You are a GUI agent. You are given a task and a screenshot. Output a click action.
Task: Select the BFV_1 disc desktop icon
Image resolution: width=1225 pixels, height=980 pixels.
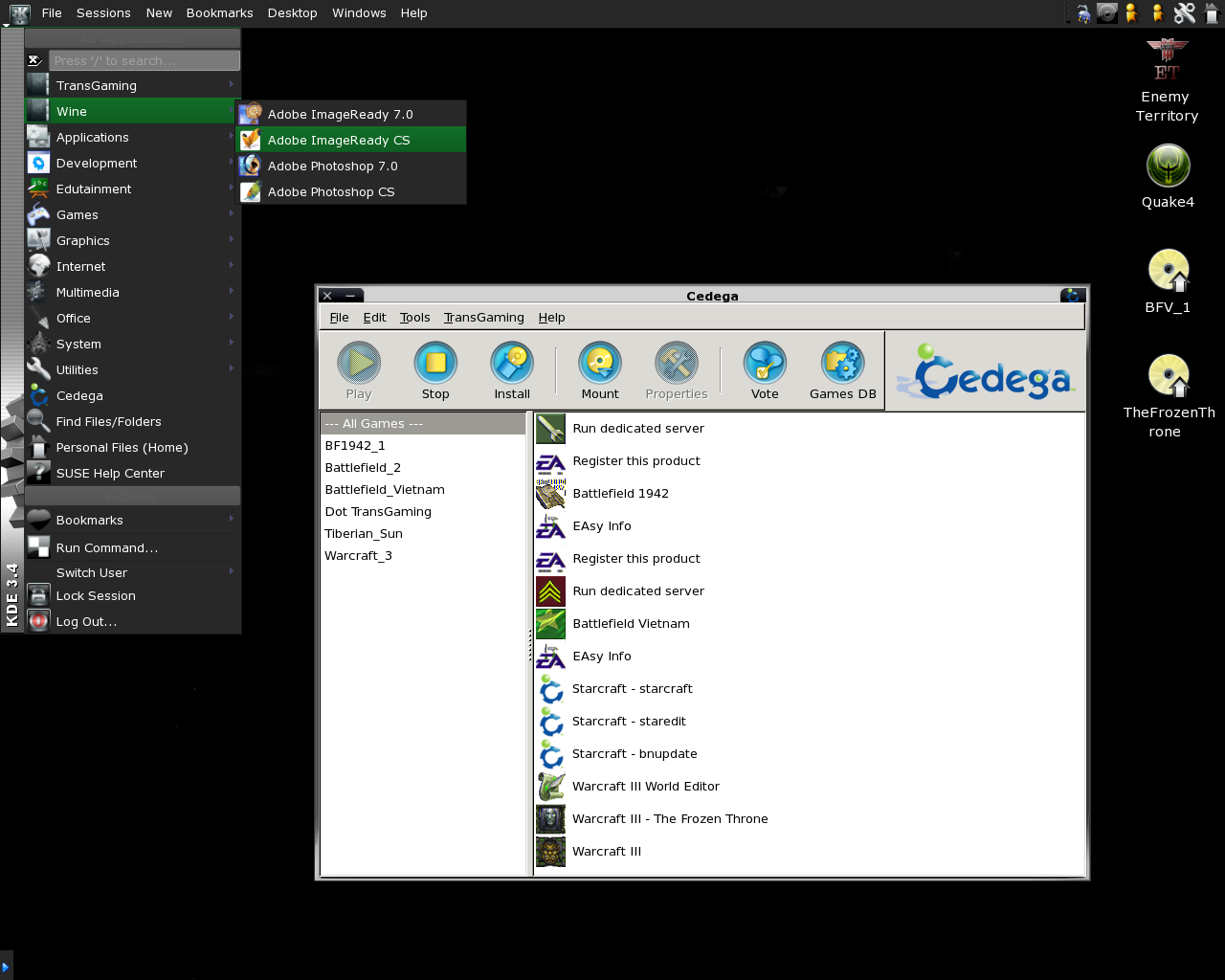(x=1169, y=282)
